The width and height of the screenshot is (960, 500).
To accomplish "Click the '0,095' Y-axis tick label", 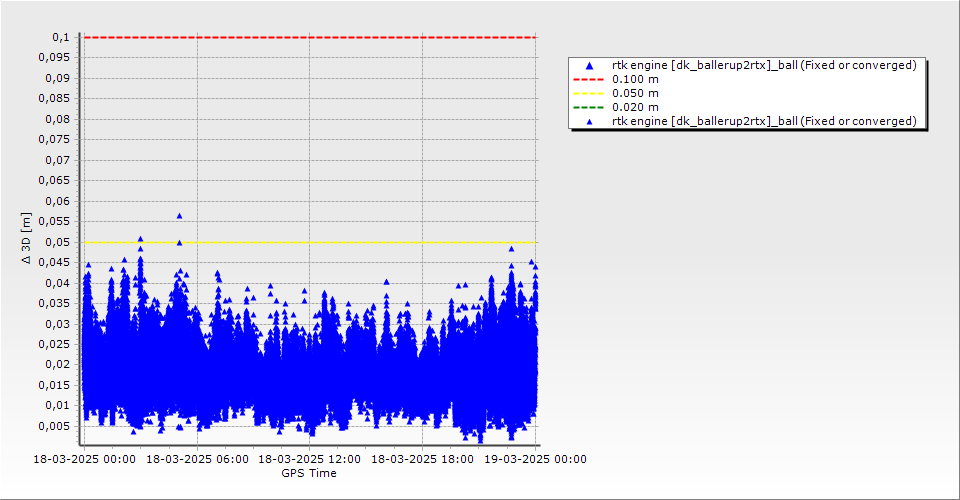I will click(x=54, y=58).
